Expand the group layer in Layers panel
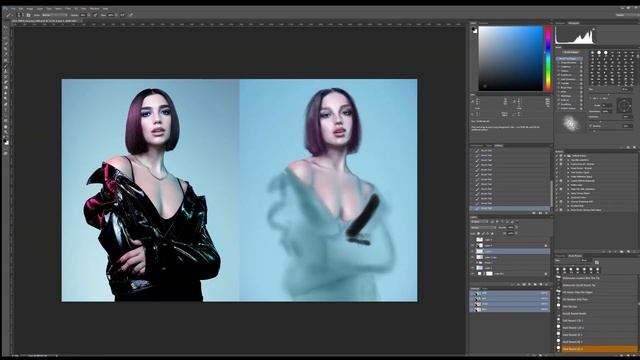640x360 pixels. click(x=477, y=262)
